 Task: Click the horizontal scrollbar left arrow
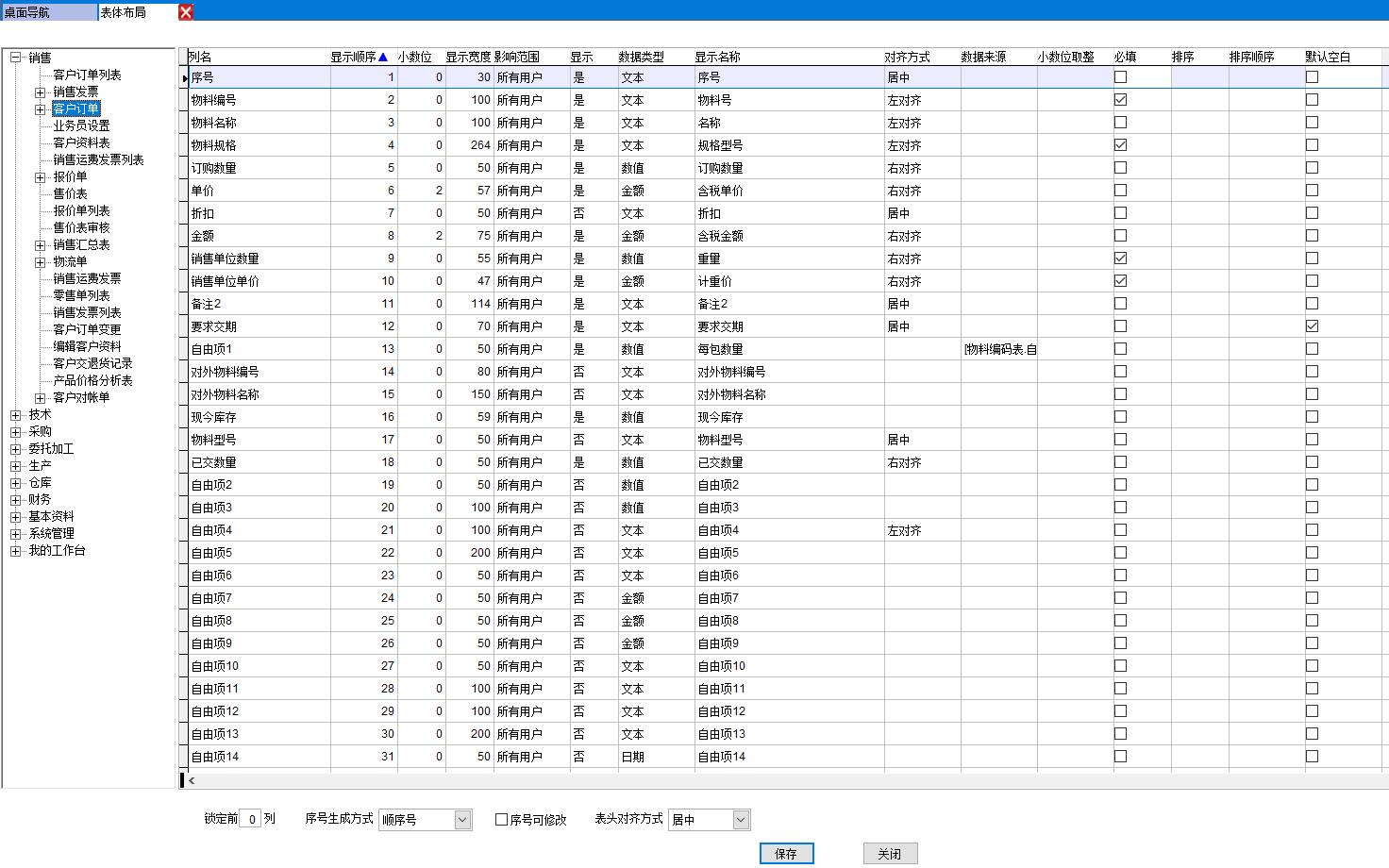tap(192, 780)
